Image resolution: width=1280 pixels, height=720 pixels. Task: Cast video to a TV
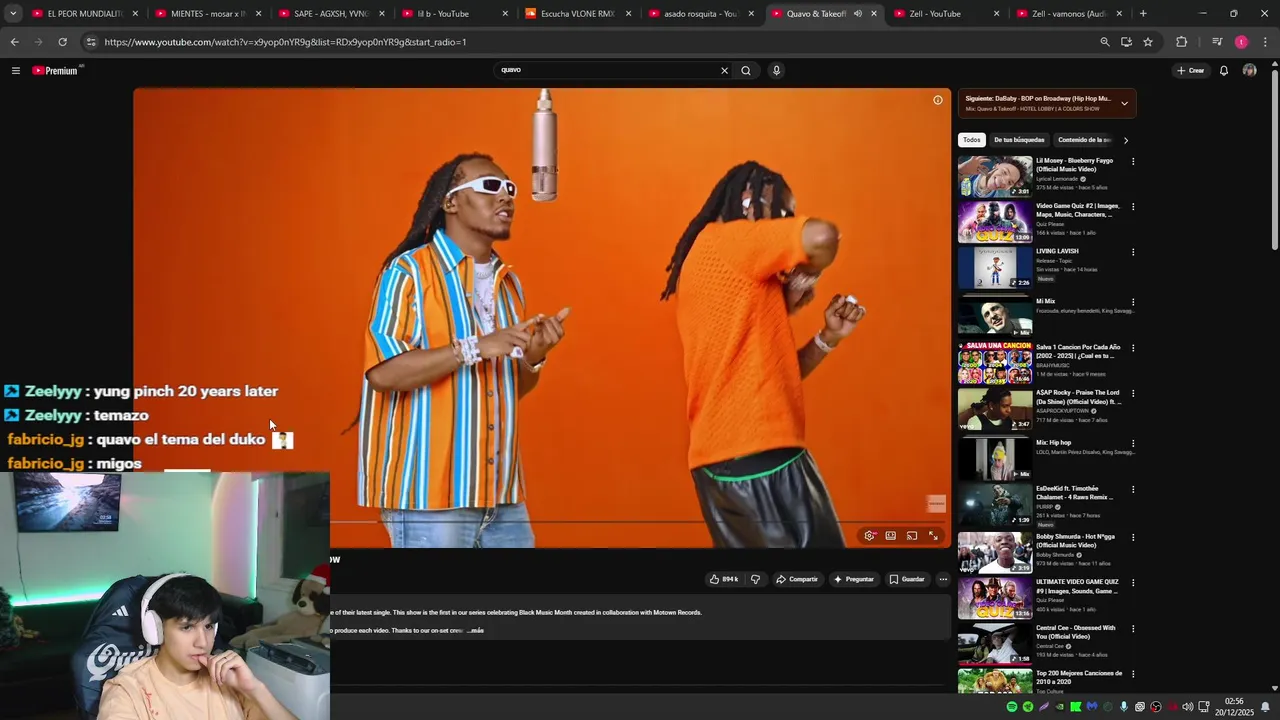(x=912, y=536)
